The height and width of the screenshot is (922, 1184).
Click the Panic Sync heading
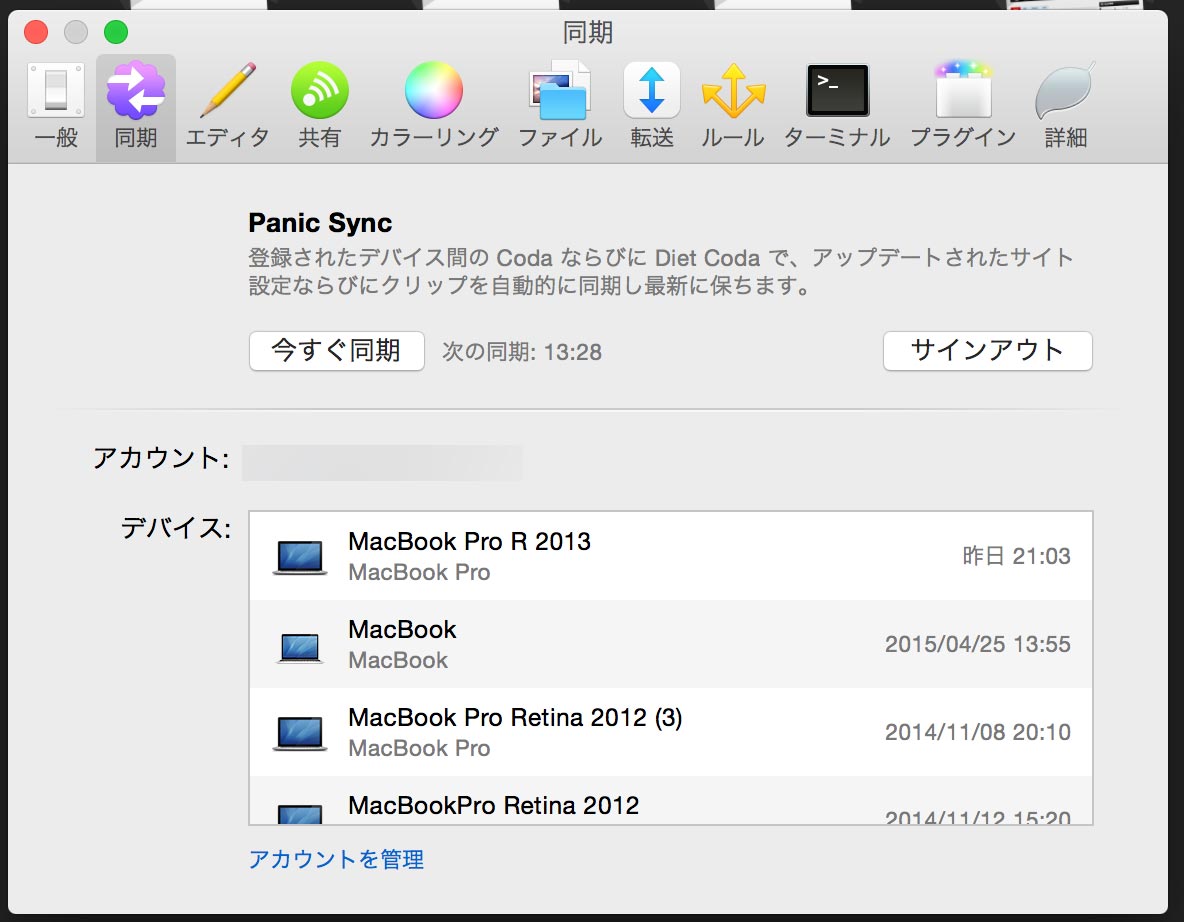point(320,223)
